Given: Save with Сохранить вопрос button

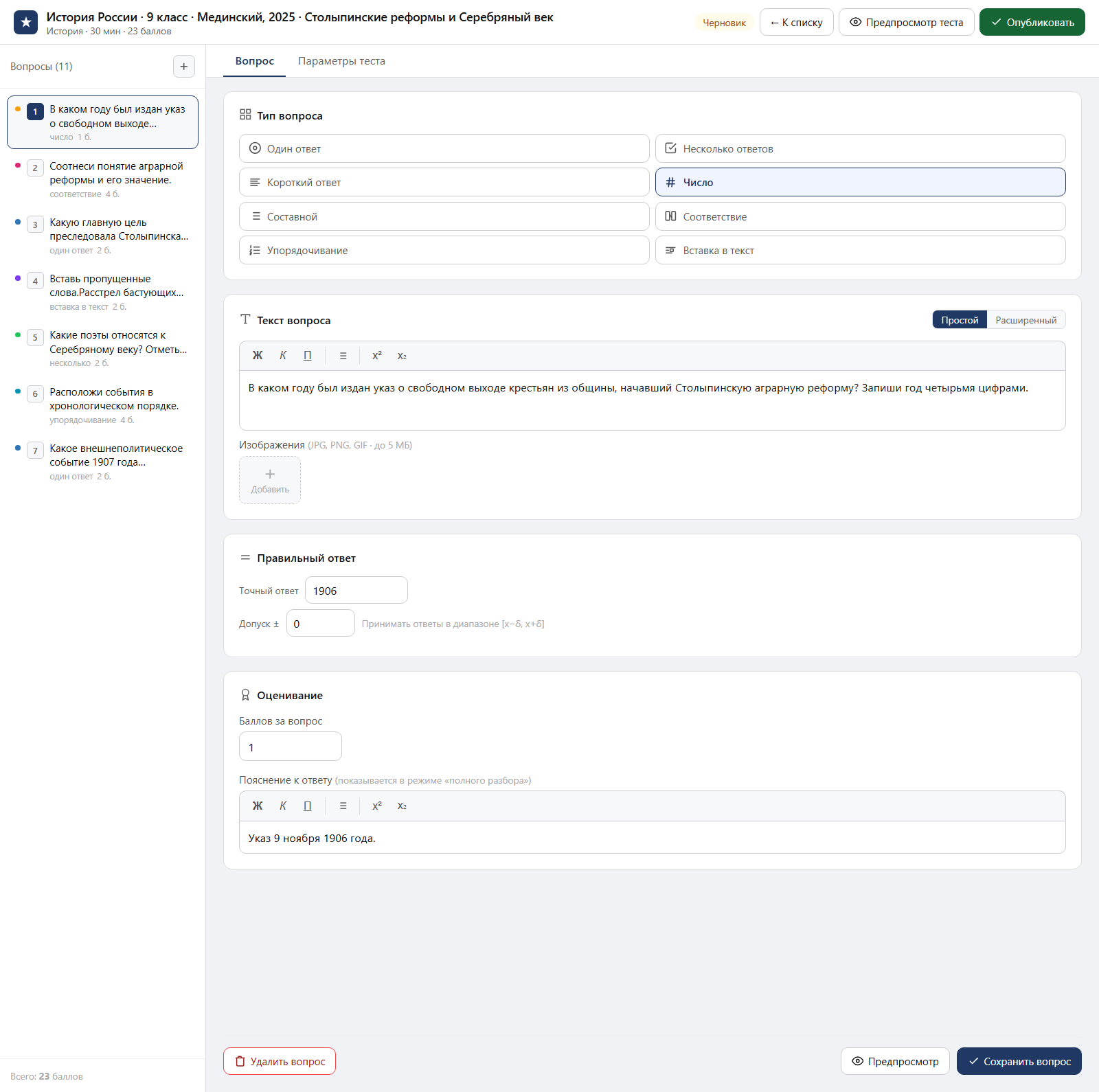Looking at the screenshot, I should click(x=1019, y=1061).
